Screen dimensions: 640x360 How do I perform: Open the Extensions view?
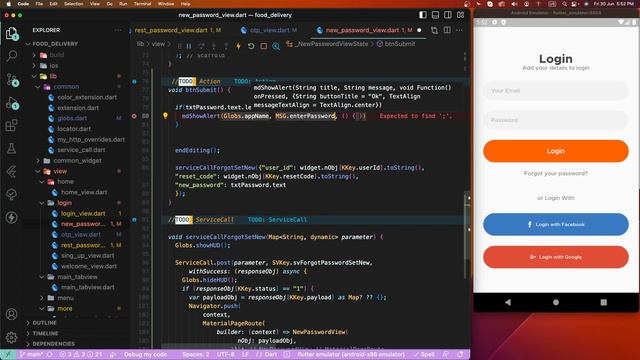(x=12, y=125)
